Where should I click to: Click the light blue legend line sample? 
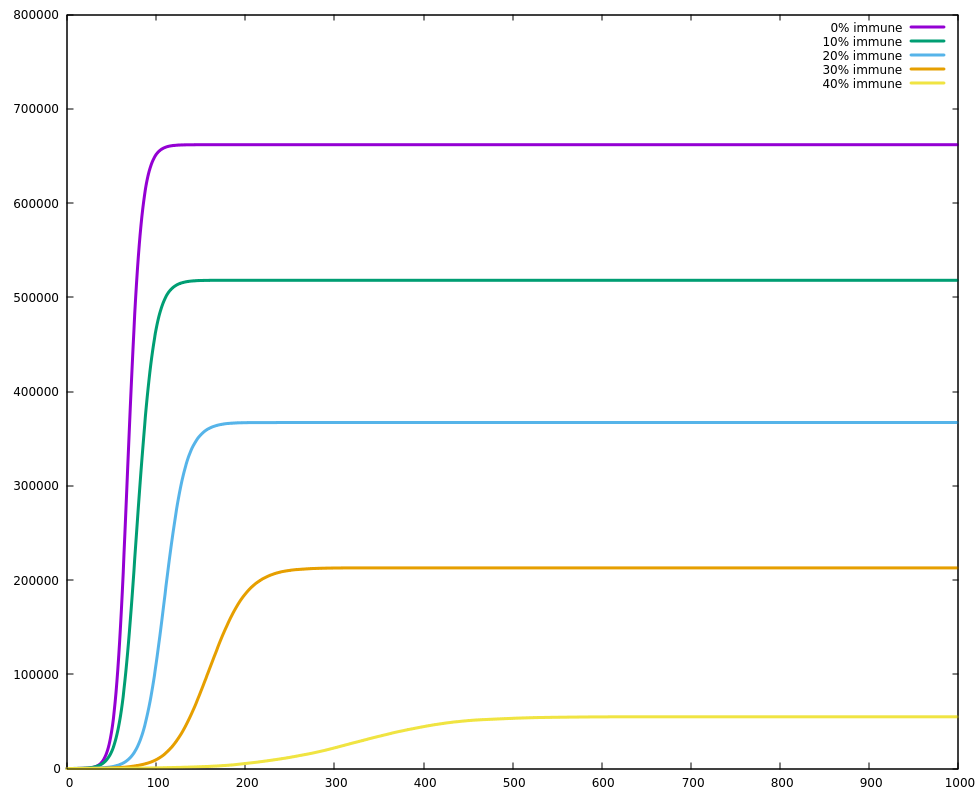coord(927,55)
